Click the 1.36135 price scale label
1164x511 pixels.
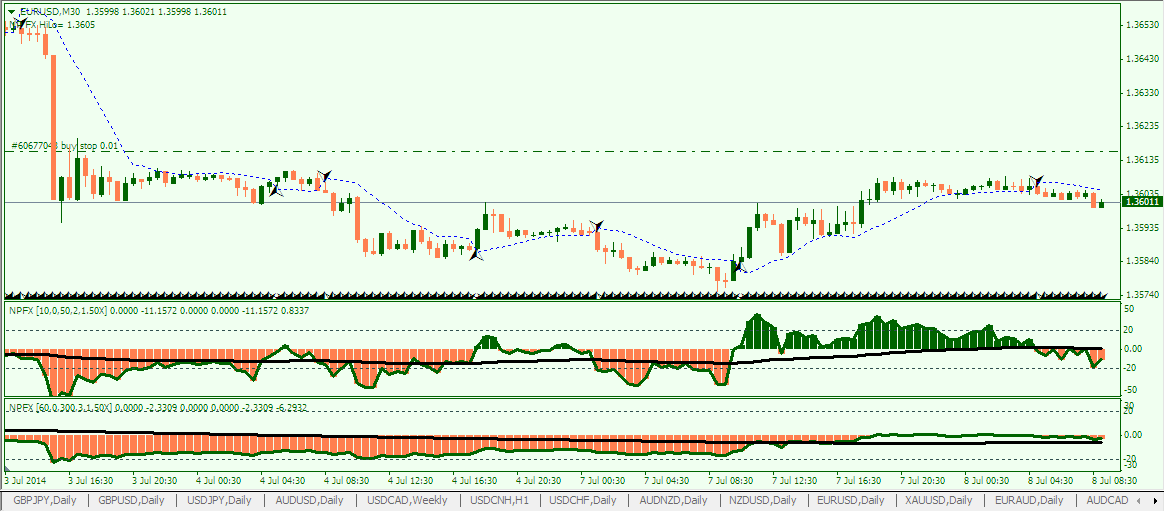[x=1140, y=160]
